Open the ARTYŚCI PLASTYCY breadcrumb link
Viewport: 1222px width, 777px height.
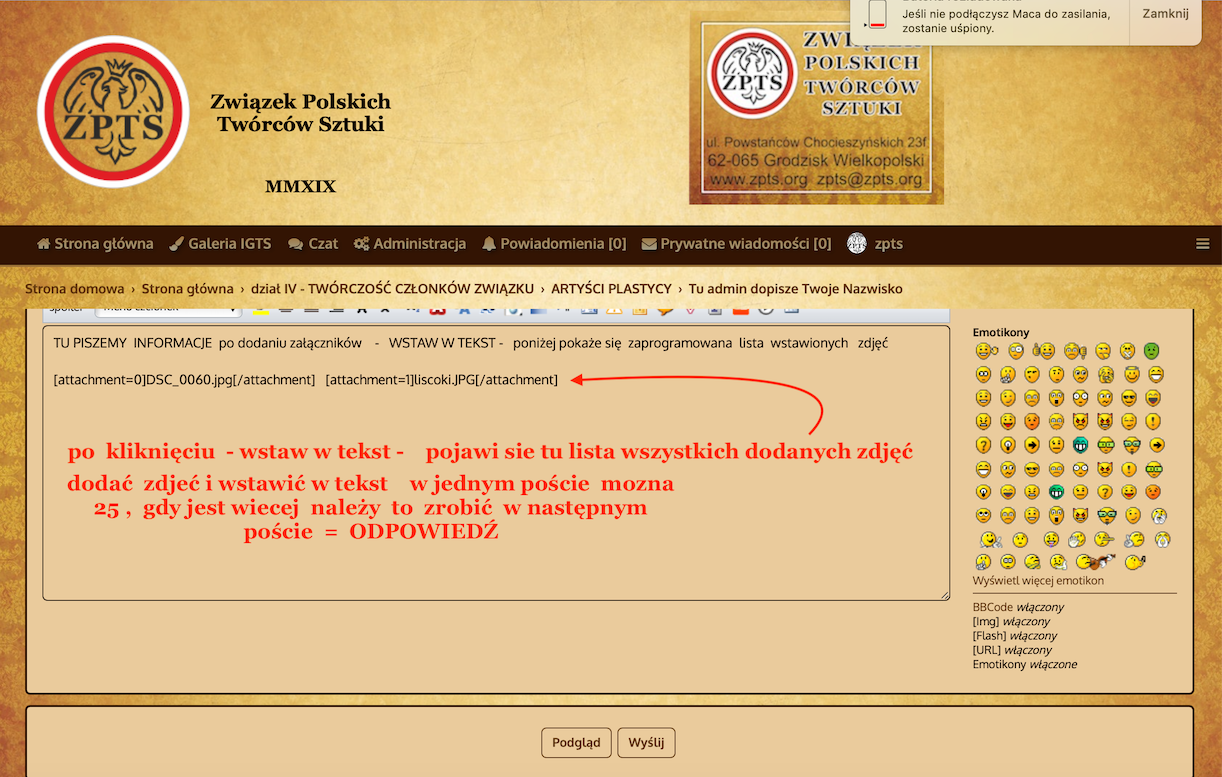point(611,289)
